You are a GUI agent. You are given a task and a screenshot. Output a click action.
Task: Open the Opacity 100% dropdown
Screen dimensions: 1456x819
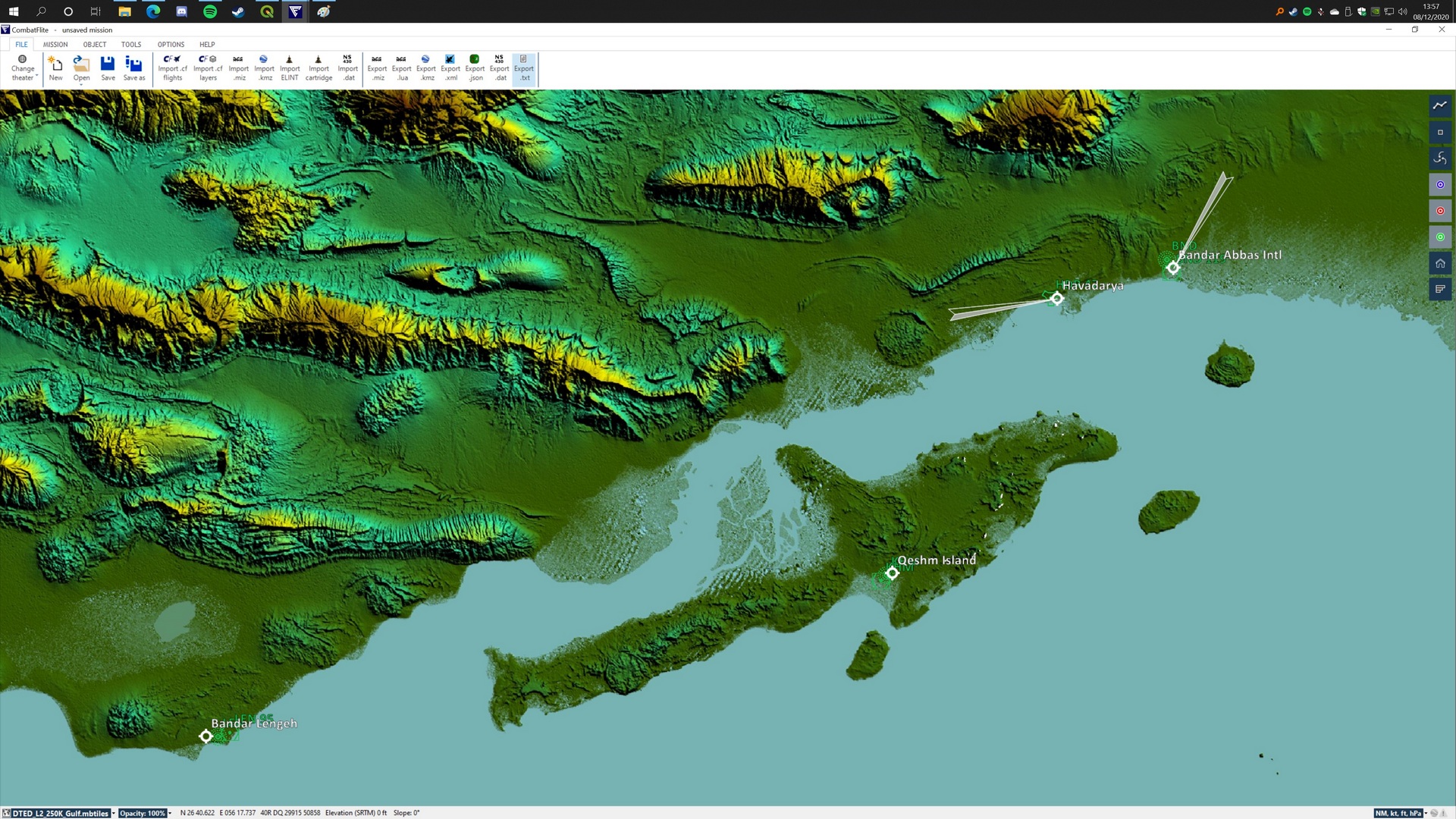(170, 813)
